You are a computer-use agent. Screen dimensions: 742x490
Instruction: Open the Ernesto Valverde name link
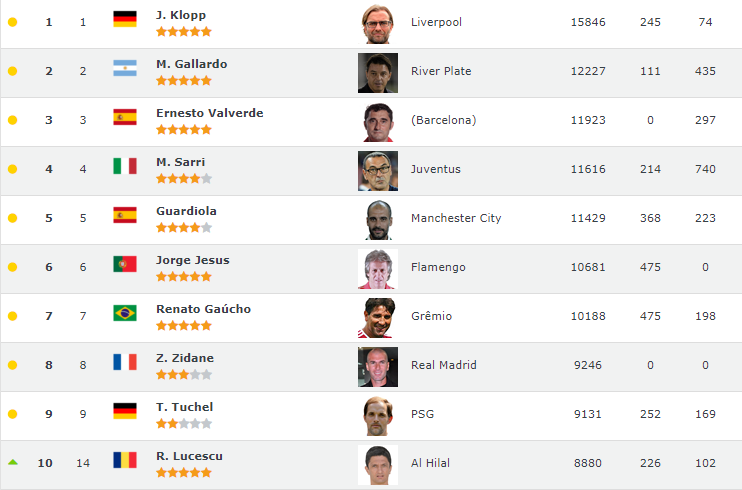210,113
